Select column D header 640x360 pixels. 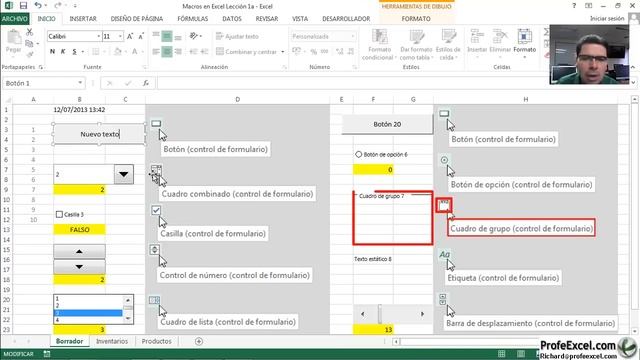tap(238, 99)
